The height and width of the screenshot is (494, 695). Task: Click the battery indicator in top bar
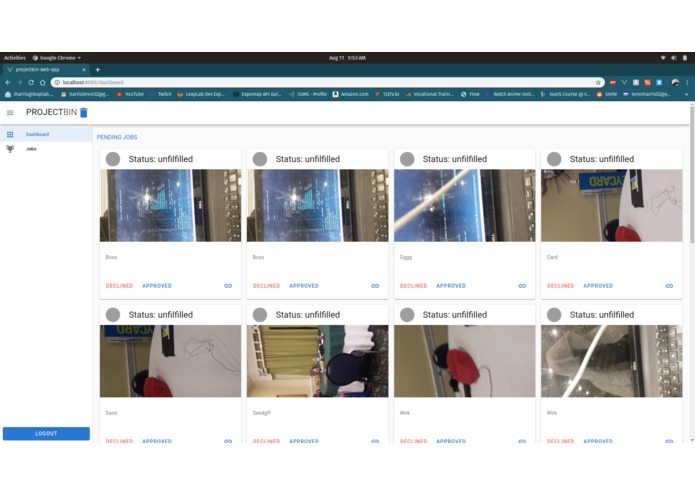click(685, 58)
